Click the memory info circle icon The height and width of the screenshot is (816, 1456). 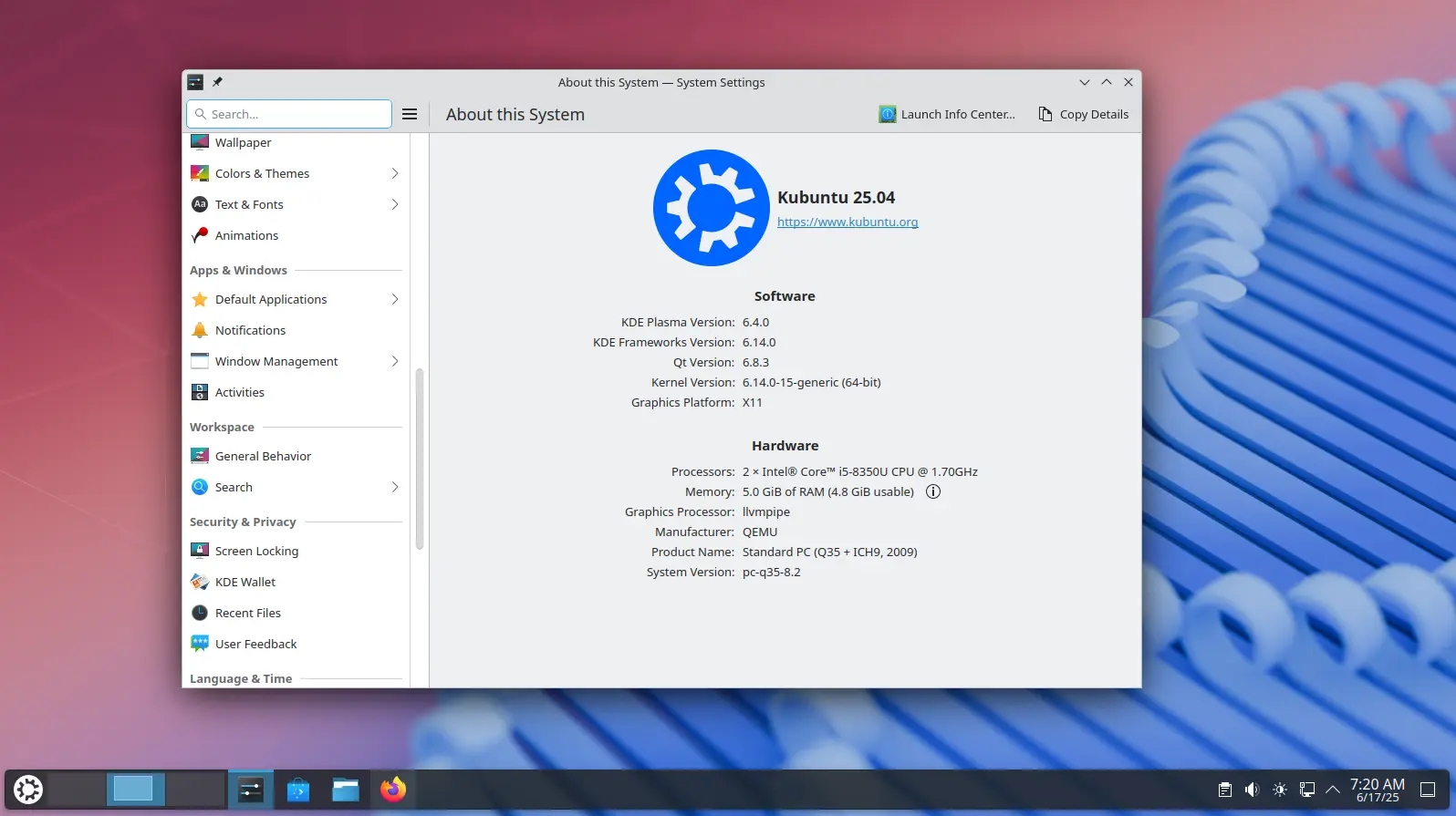933,491
